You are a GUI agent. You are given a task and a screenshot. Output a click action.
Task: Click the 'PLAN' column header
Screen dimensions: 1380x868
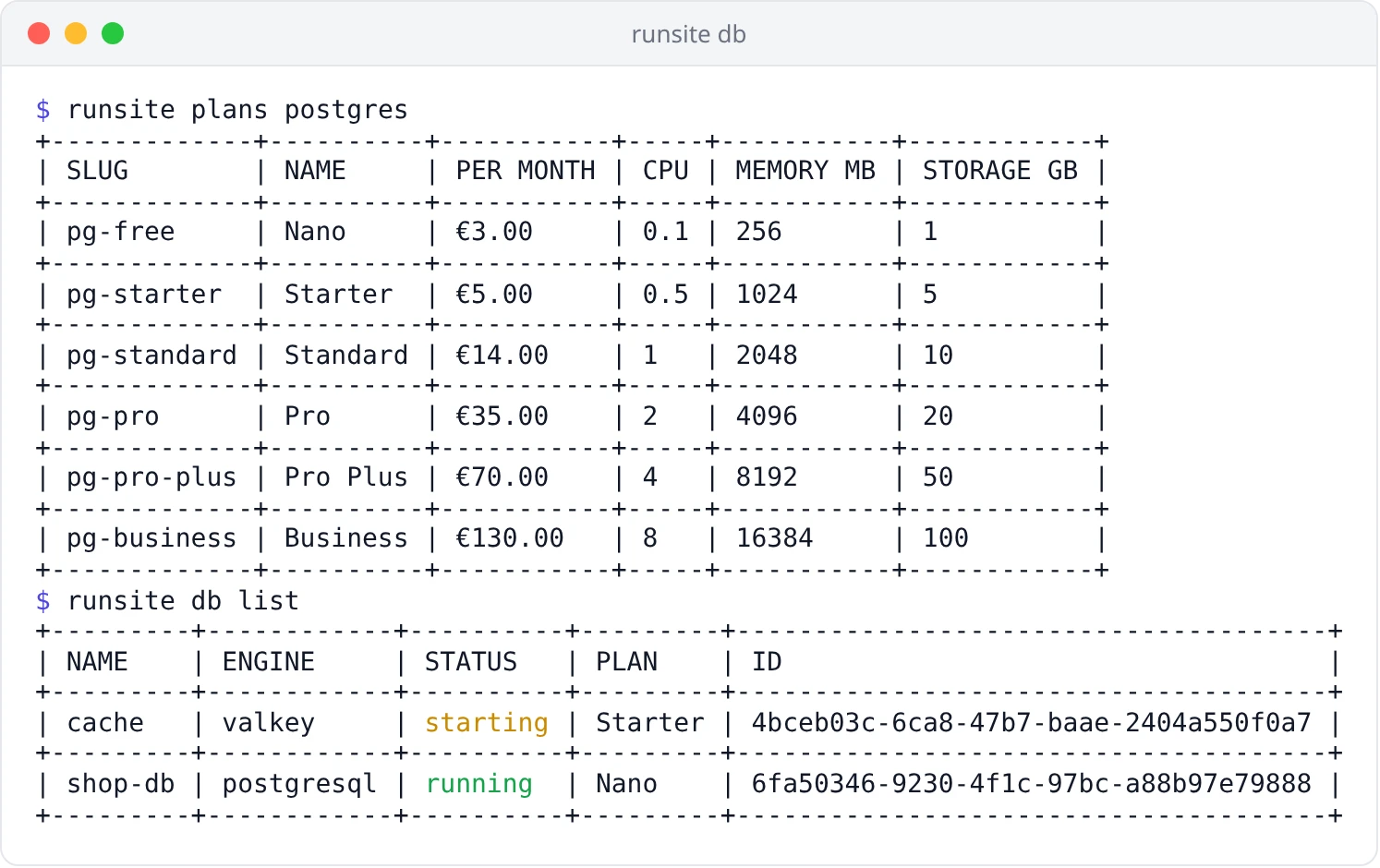[626, 662]
